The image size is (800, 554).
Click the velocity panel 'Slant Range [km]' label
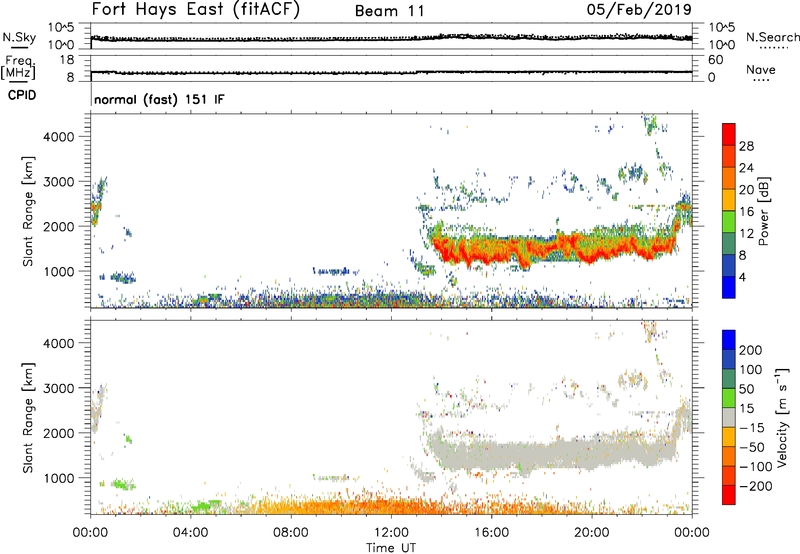click(x=28, y=418)
